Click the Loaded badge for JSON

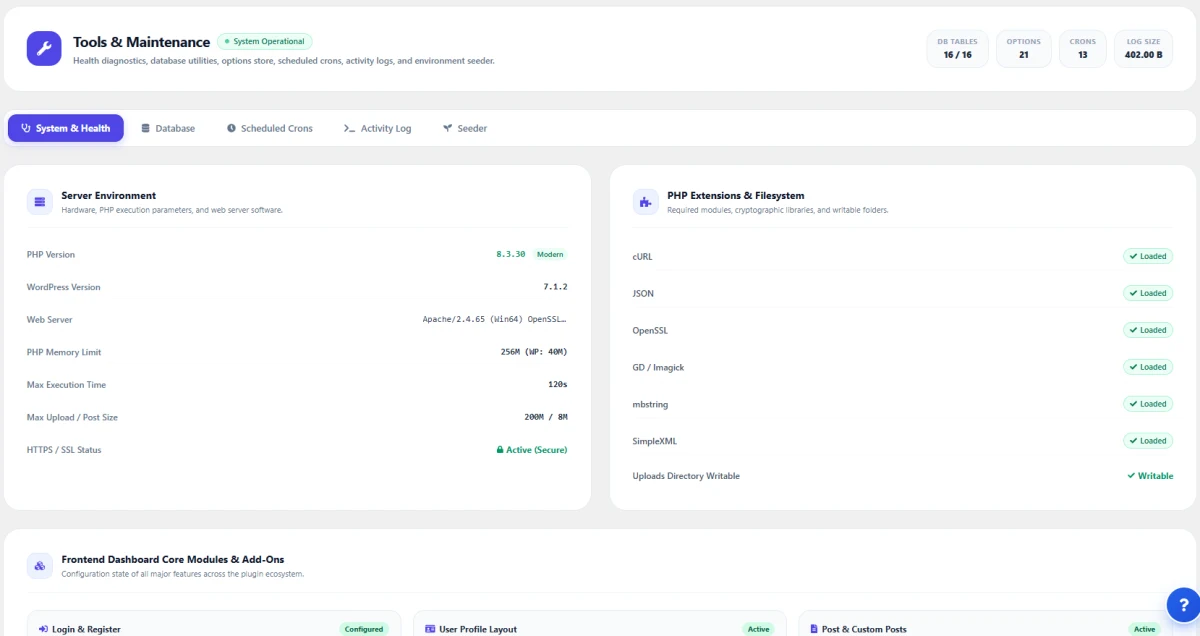(1148, 293)
